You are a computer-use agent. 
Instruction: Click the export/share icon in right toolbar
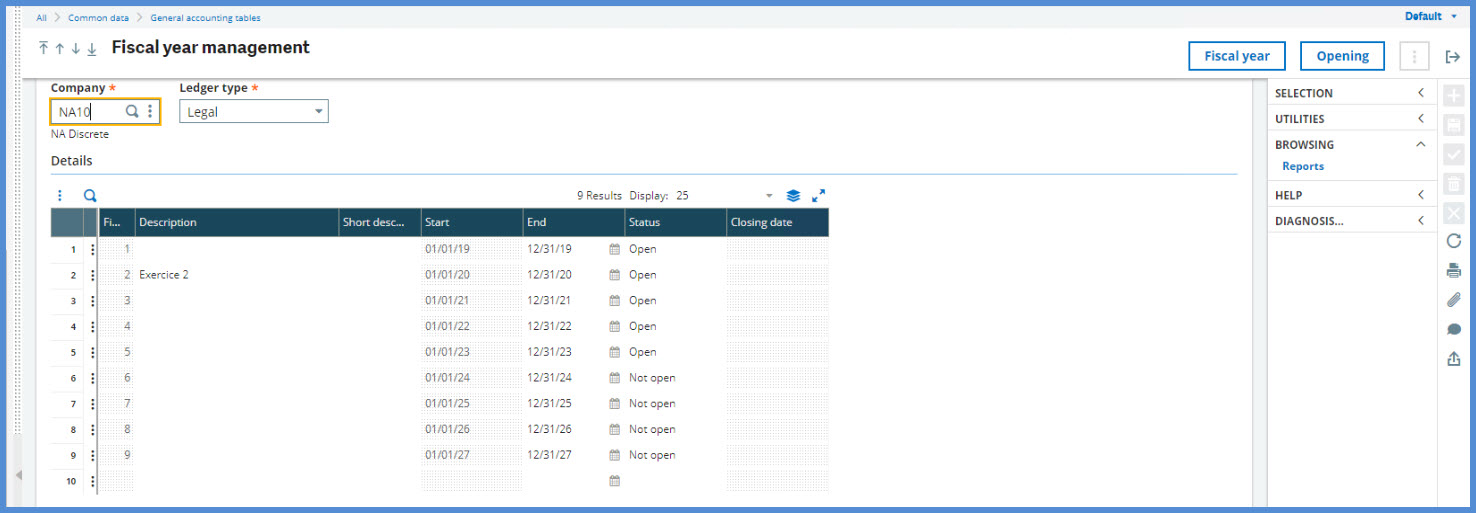point(1453,359)
